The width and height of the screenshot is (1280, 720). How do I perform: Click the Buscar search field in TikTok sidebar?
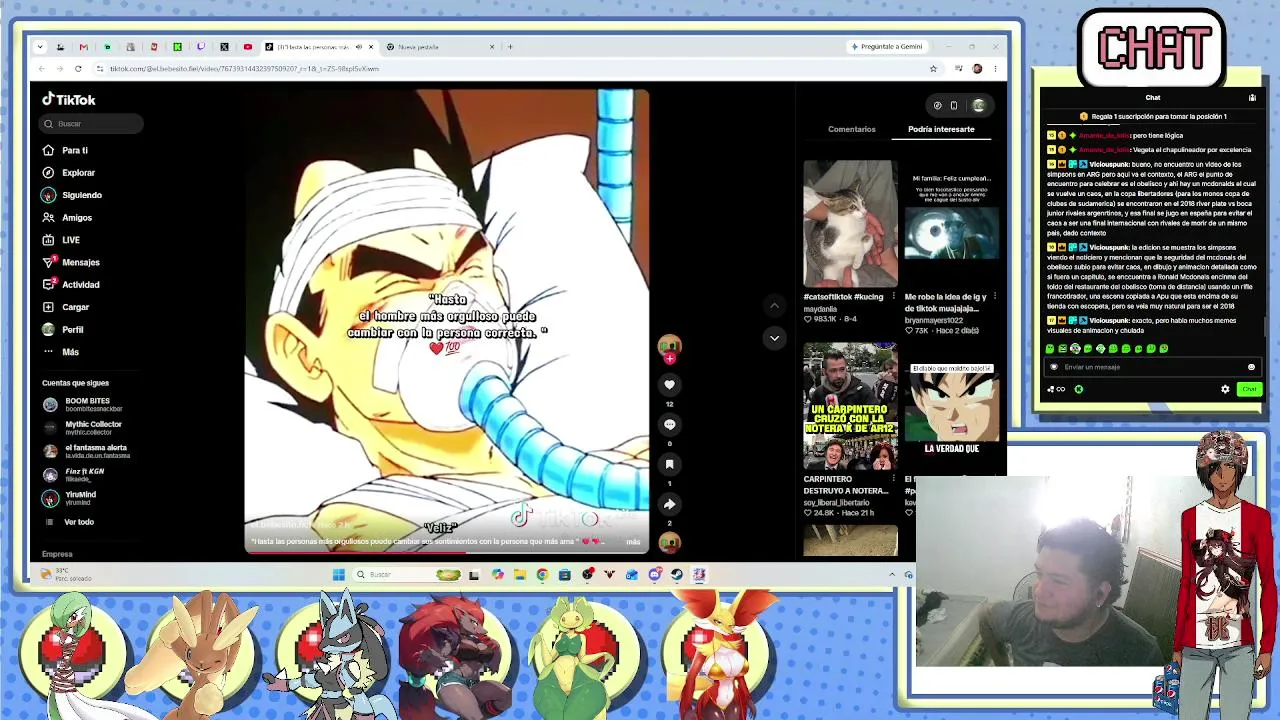92,123
